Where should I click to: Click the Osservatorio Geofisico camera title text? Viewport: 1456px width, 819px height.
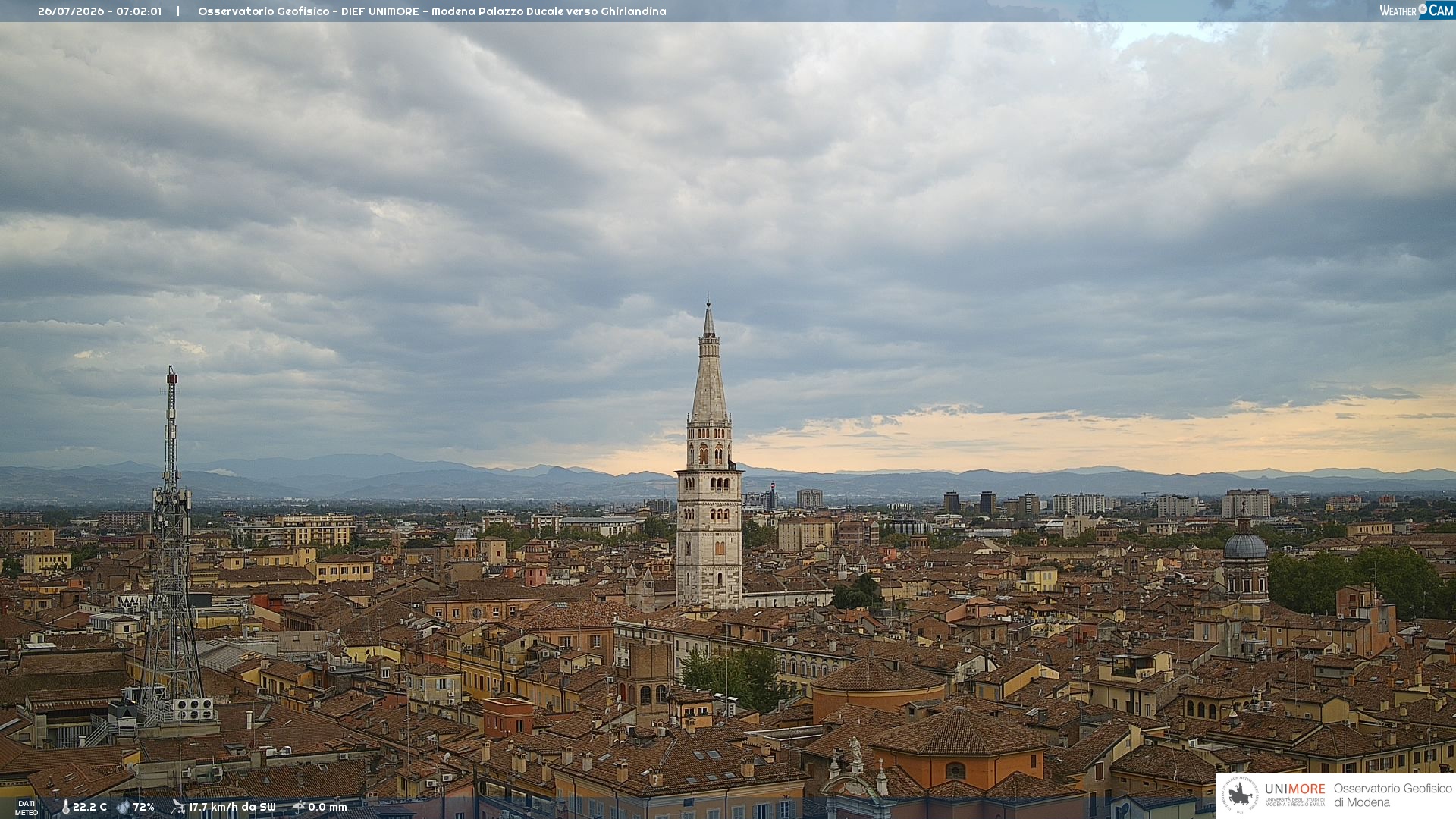coord(432,11)
